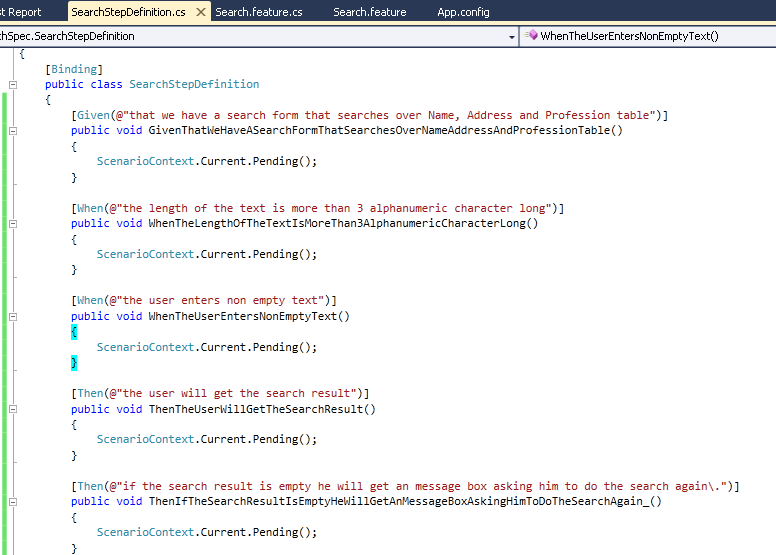Click Pending call inside WhenTheUserEntersNonEmptyText
Image resolution: width=776 pixels, height=555 pixels.
(x=276, y=347)
